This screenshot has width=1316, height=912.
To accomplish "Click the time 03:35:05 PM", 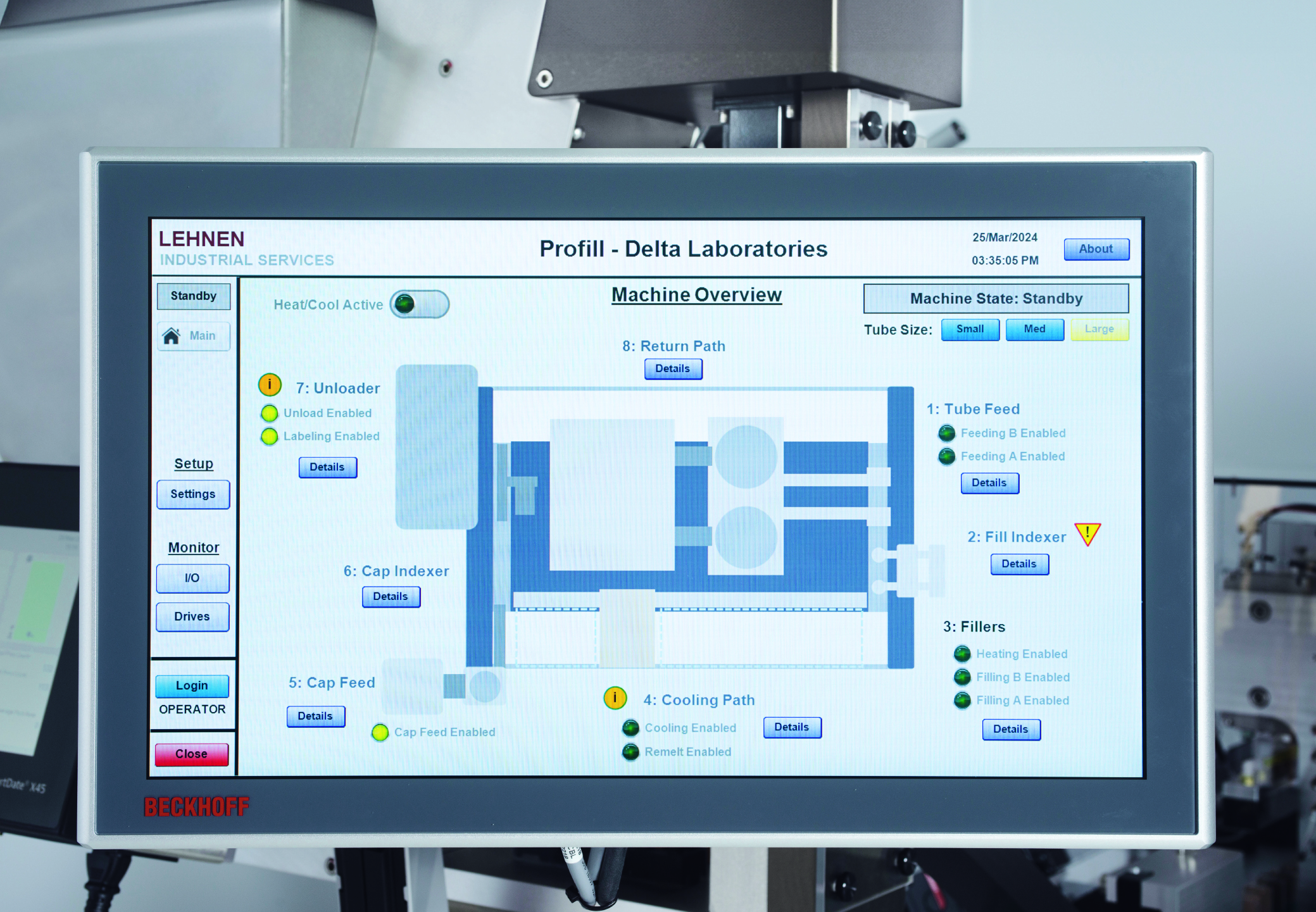I will (1005, 261).
